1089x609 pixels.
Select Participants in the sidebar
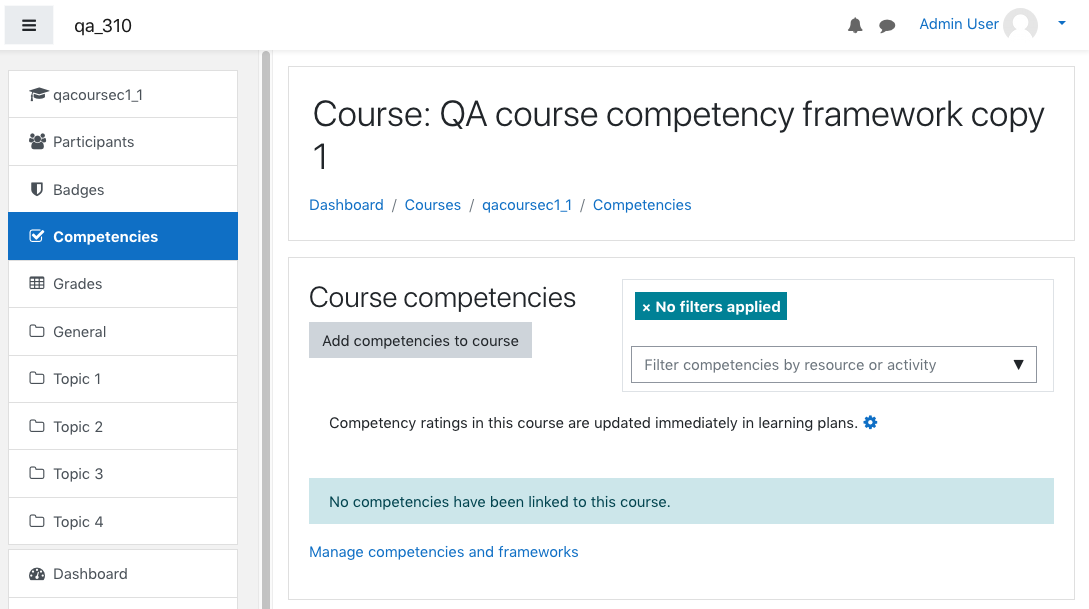[x=123, y=142]
